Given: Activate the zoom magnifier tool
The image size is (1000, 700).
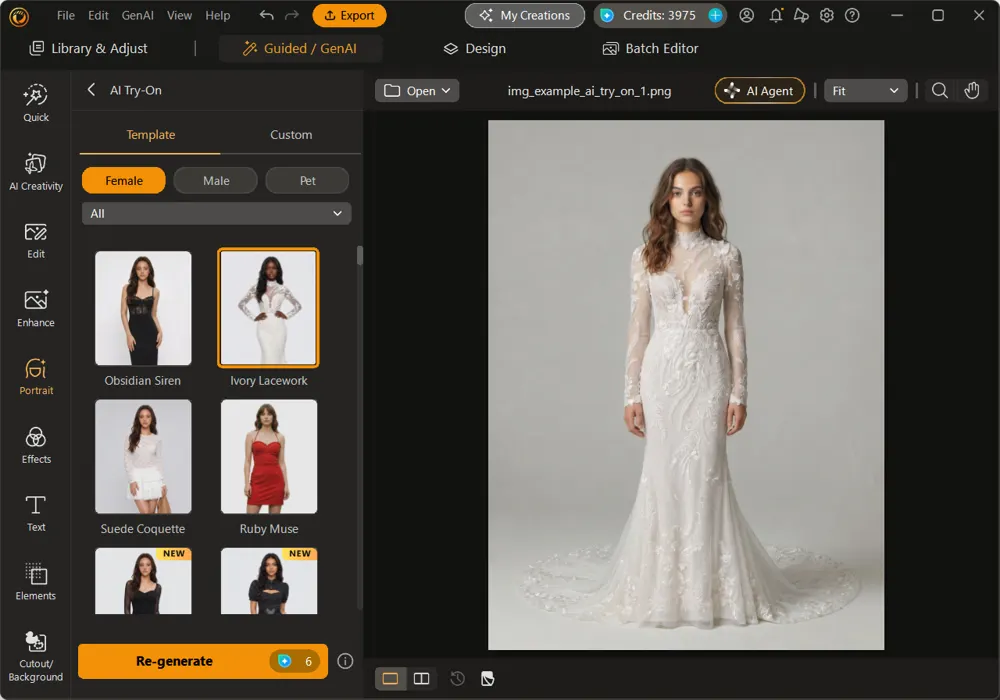Looking at the screenshot, I should click(939, 91).
